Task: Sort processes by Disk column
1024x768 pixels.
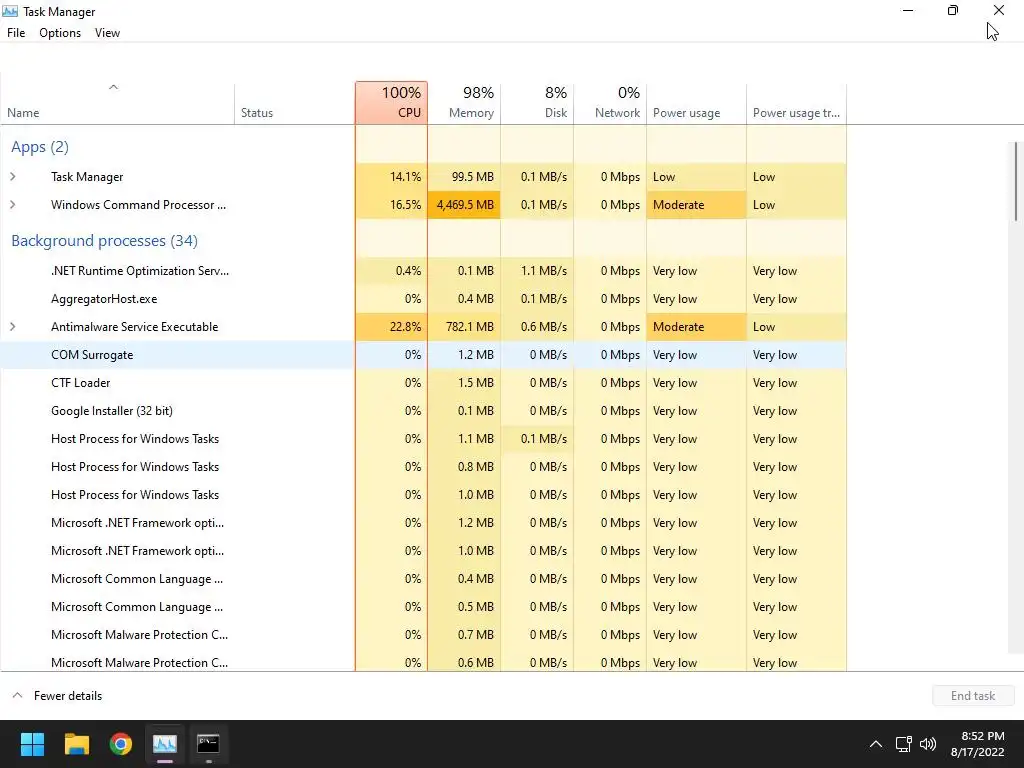Action: [537, 103]
